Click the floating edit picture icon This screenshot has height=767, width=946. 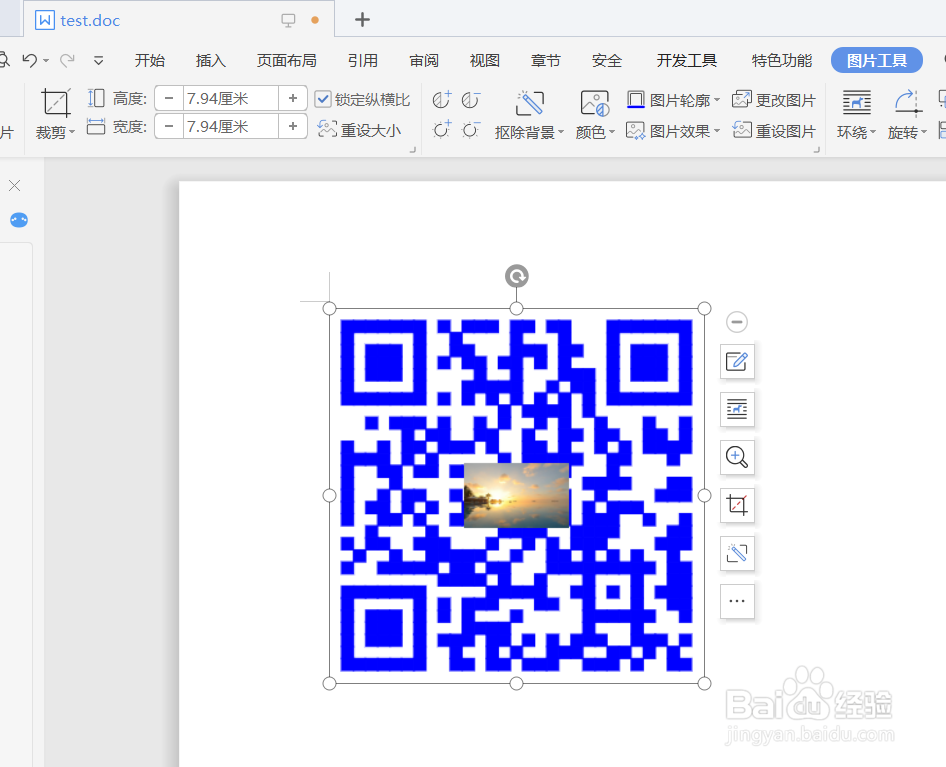click(737, 361)
